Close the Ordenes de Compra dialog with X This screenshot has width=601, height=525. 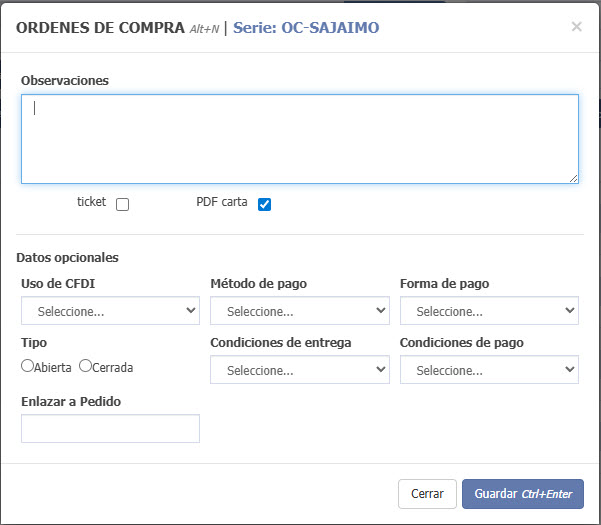(x=576, y=27)
